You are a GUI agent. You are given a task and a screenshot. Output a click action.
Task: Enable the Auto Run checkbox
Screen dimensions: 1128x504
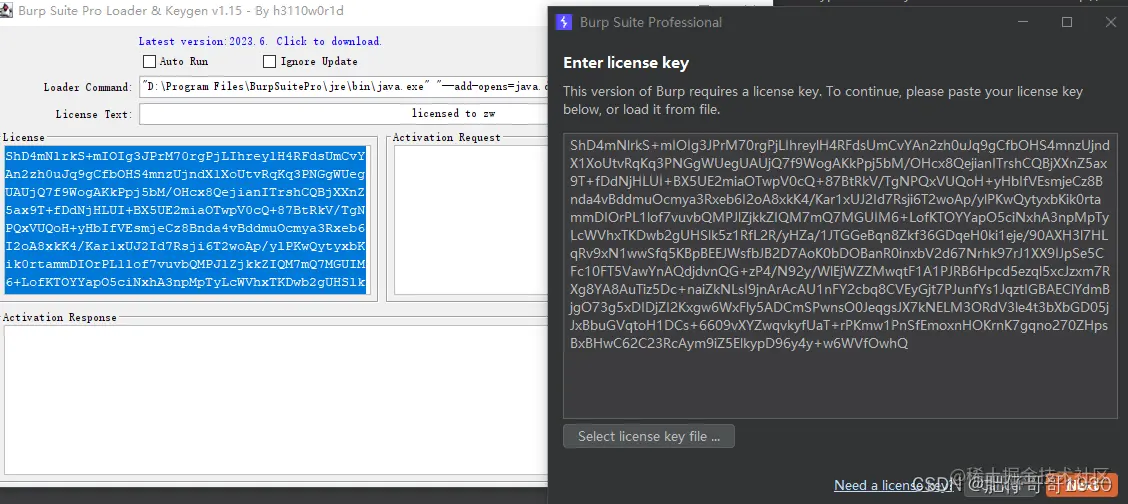[150, 62]
